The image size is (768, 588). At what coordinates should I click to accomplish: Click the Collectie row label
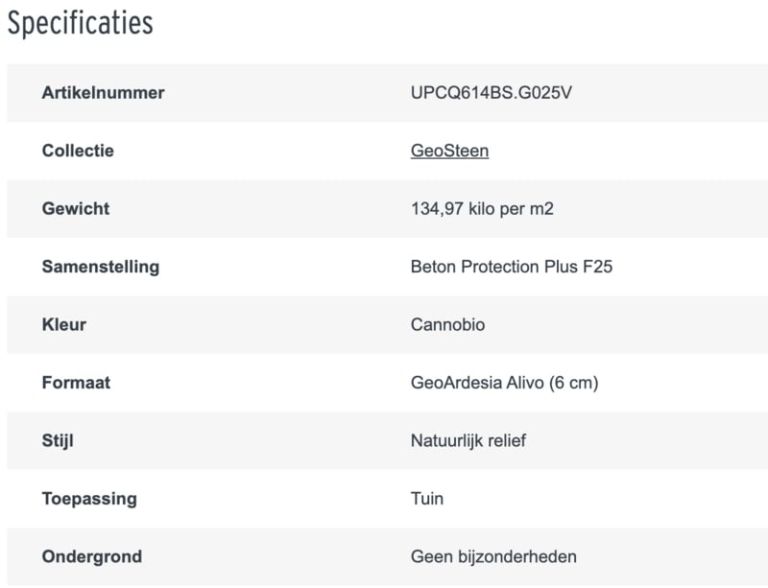point(78,151)
